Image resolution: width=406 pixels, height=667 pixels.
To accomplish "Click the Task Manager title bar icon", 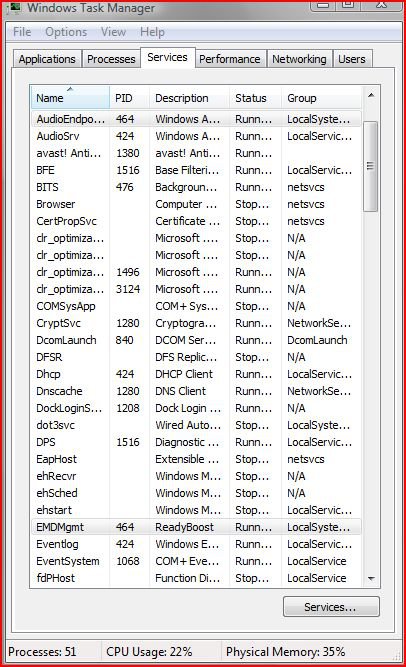I will click(x=15, y=7).
